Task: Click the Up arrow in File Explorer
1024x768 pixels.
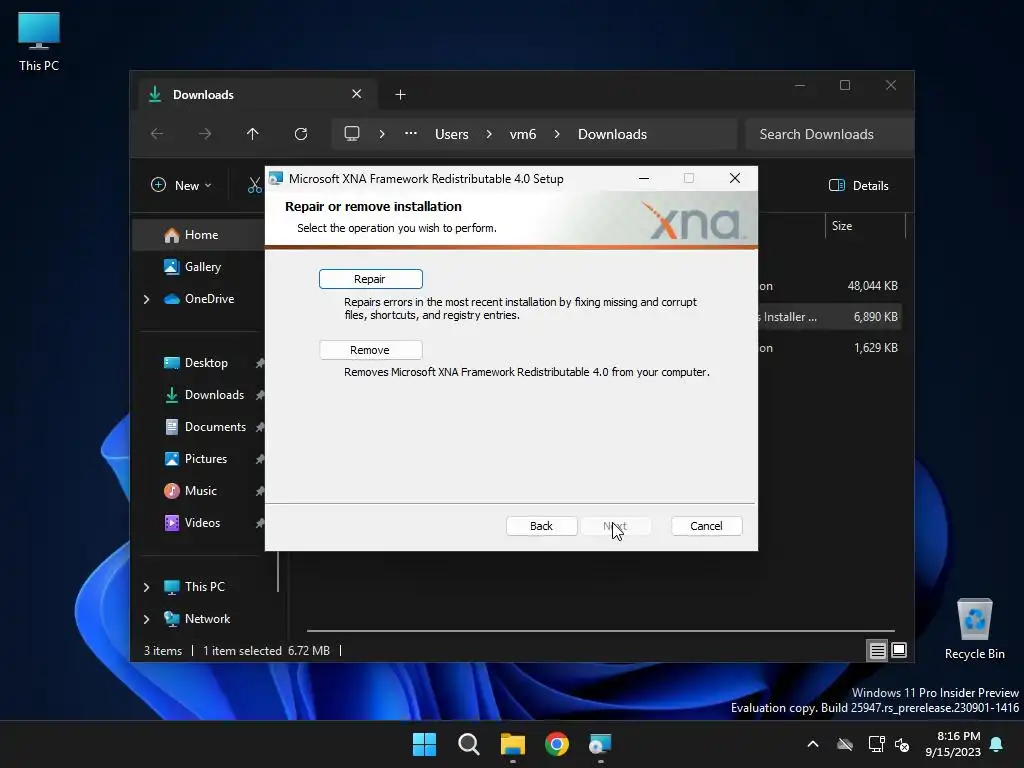Action: (253, 134)
